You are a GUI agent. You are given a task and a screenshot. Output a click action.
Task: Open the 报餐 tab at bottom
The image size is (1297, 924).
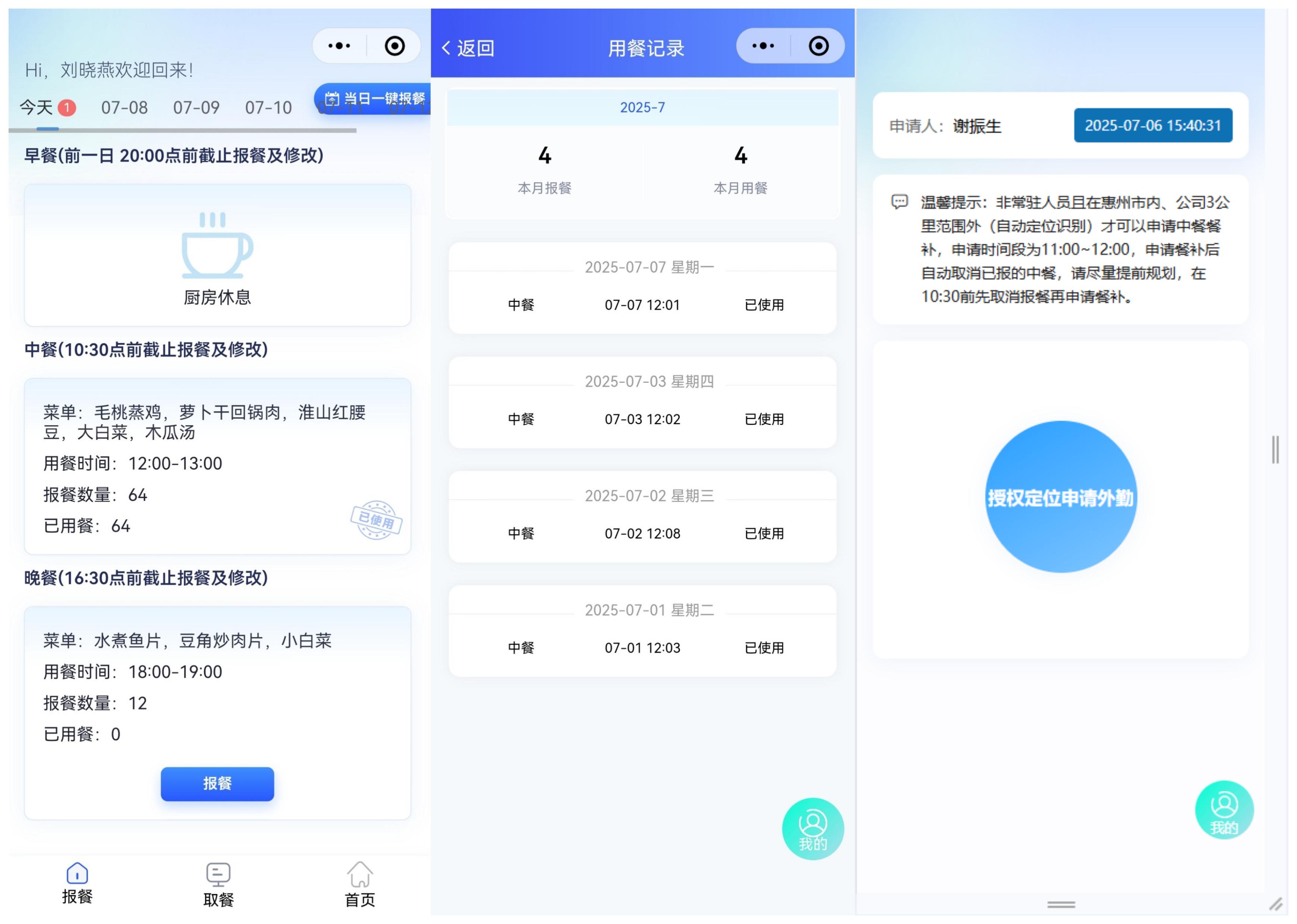(x=77, y=883)
